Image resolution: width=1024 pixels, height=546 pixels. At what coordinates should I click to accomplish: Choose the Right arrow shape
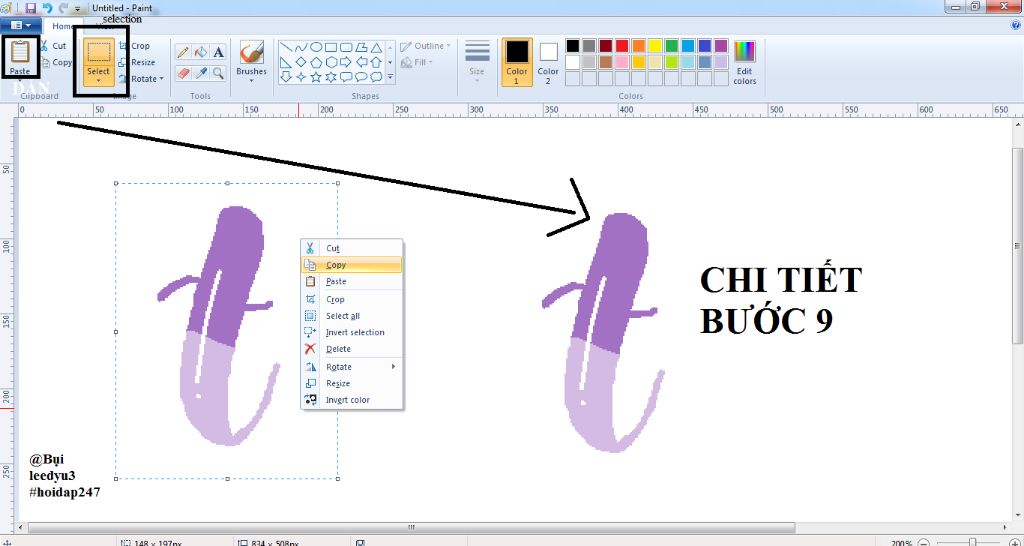[345, 63]
